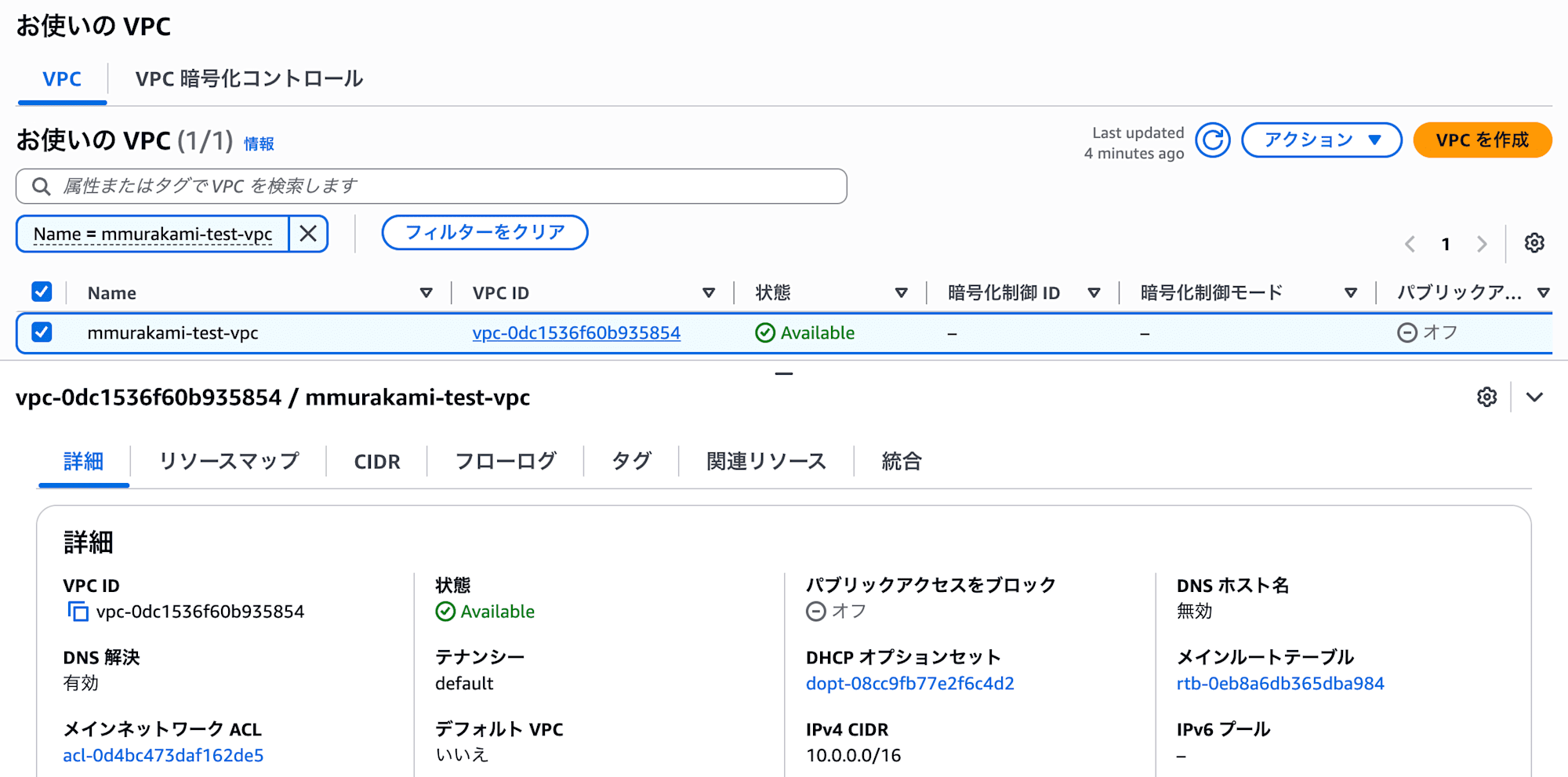The image size is (1568, 777).
Task: Click the VPC ID column header
Action: 501,293
